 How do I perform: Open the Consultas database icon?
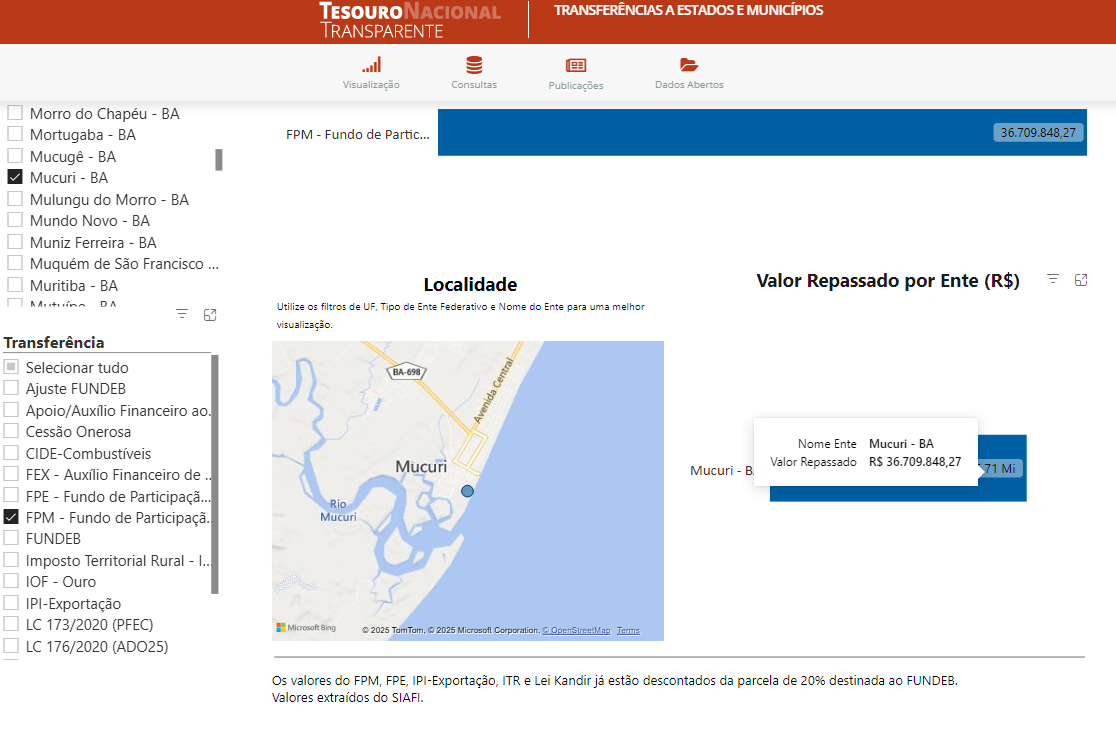[x=474, y=65]
